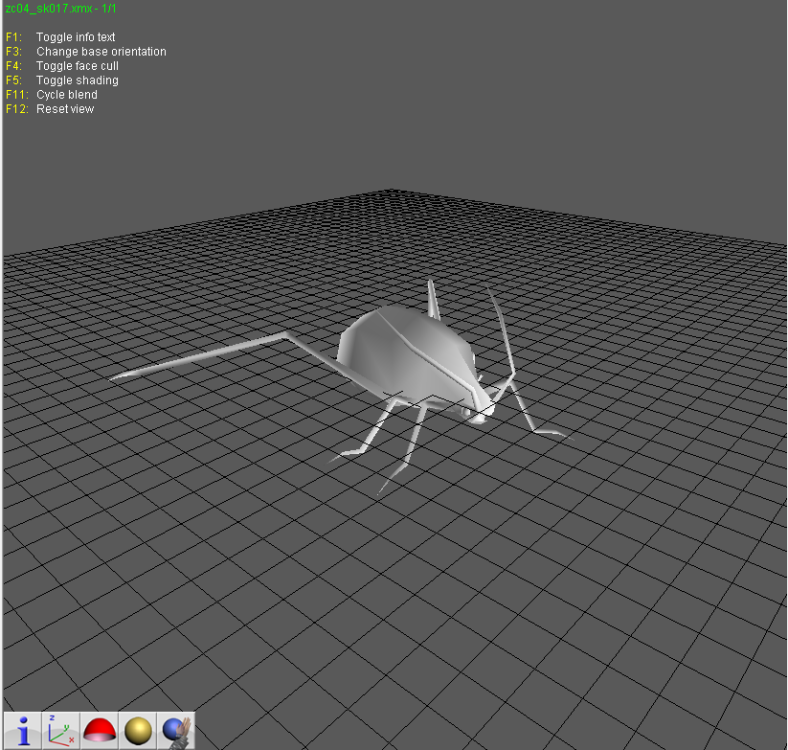Toggle face cull with red half-dome icon

point(100,730)
